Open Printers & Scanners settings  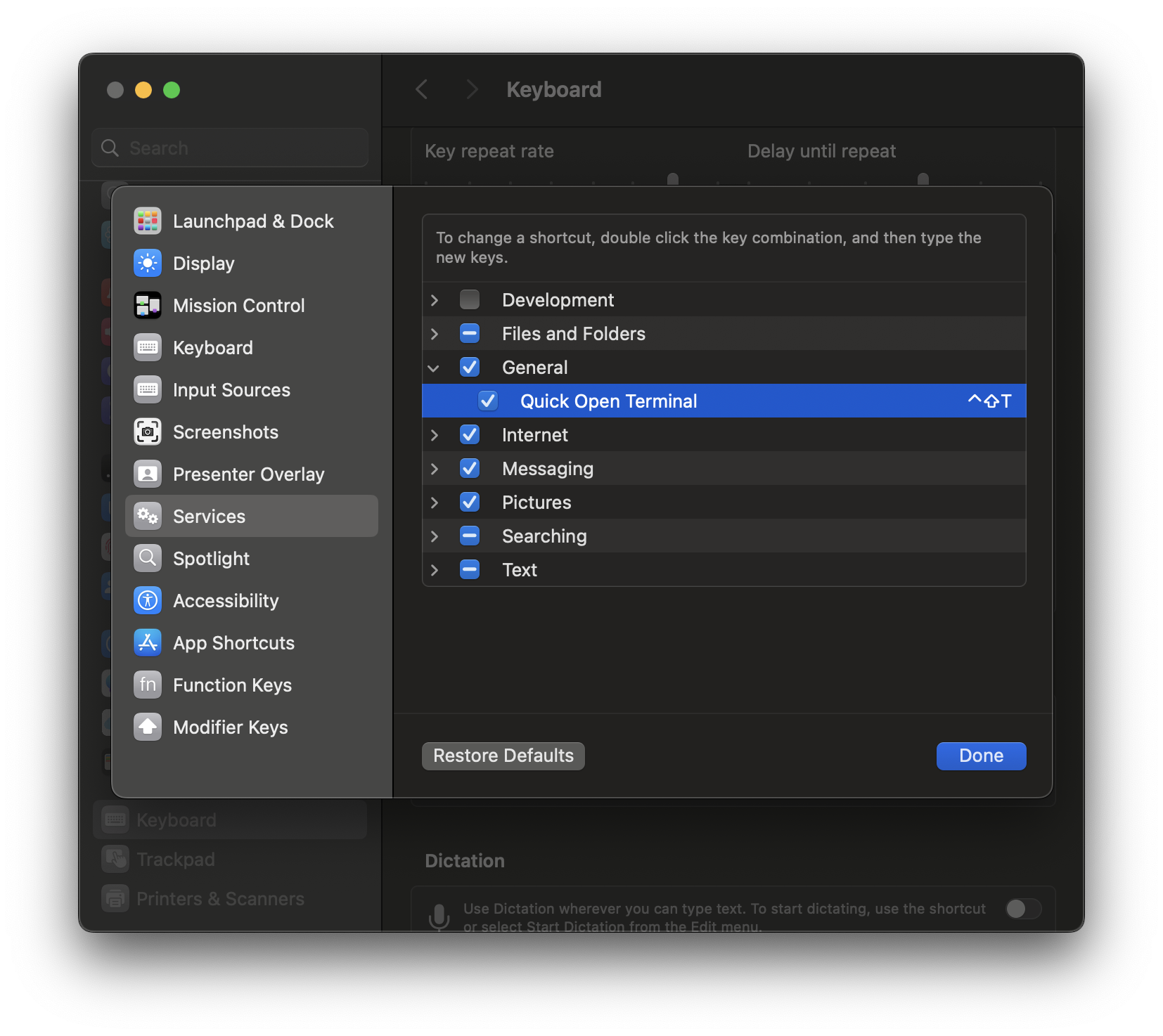[230, 898]
